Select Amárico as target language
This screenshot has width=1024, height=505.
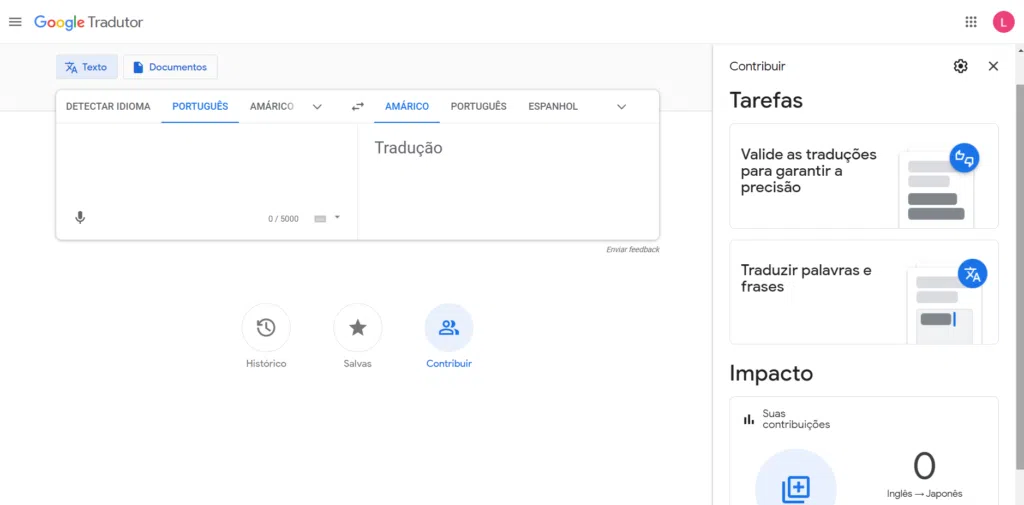click(407, 106)
